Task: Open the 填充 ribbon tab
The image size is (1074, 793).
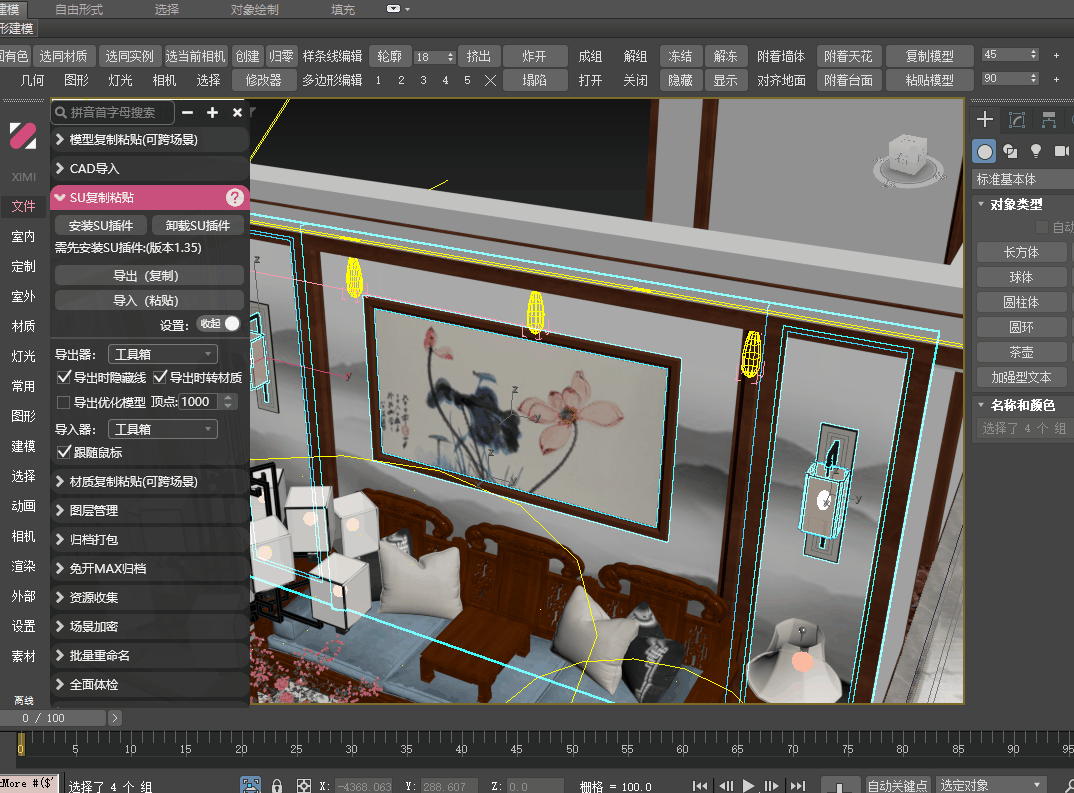Action: [342, 9]
